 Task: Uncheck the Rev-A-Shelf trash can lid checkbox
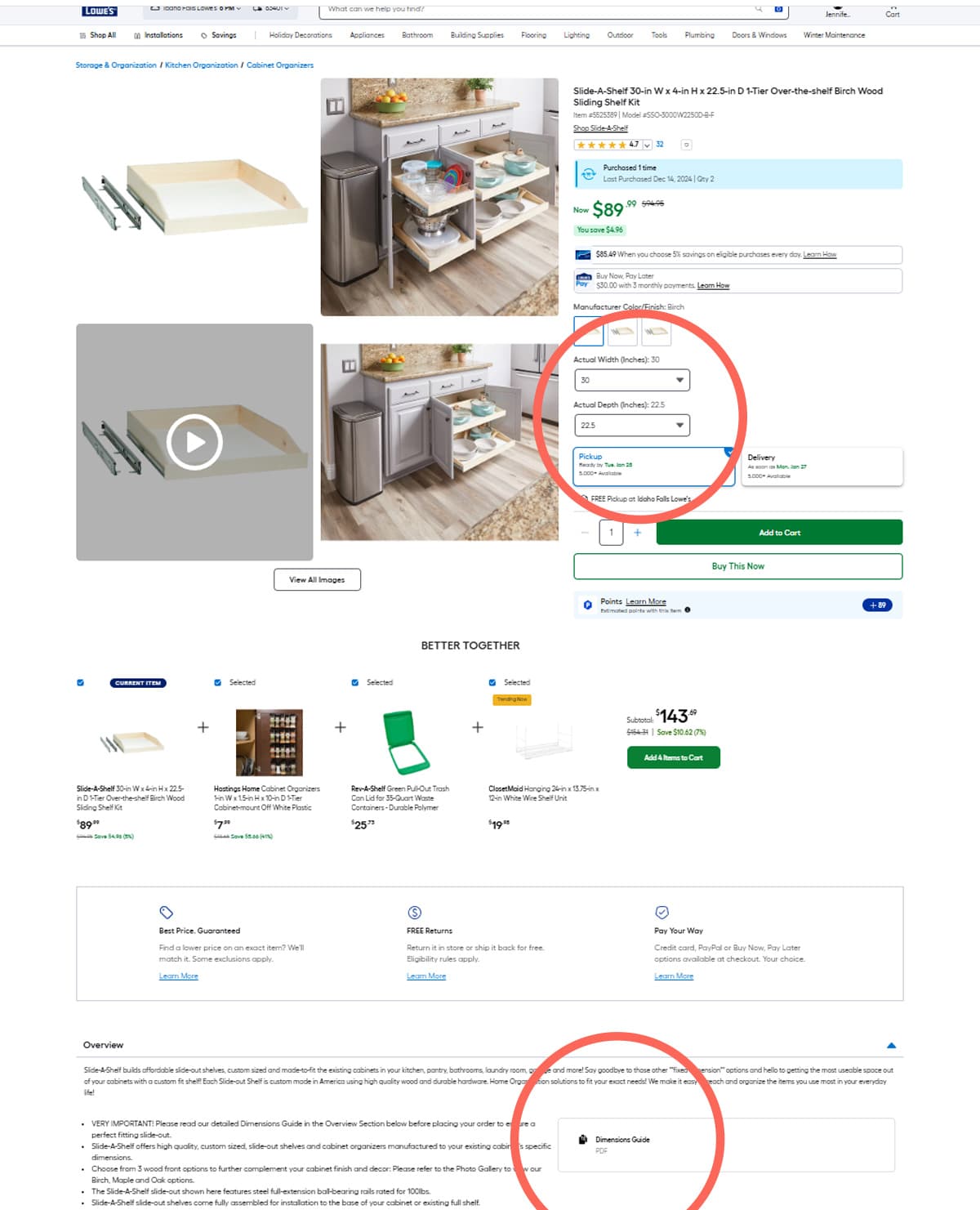point(355,682)
